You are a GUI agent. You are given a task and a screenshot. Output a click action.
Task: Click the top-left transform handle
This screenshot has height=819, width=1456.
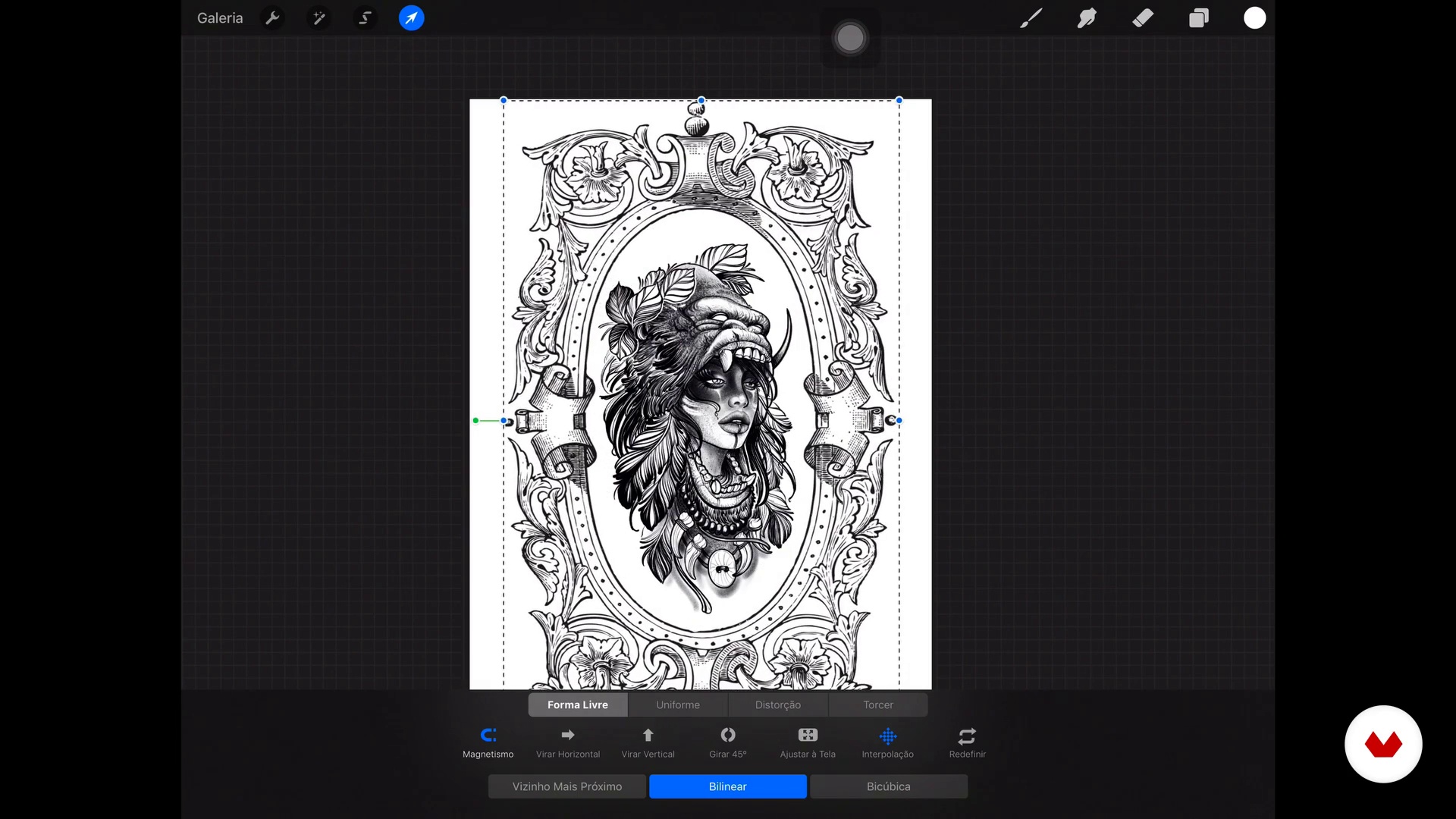504,100
